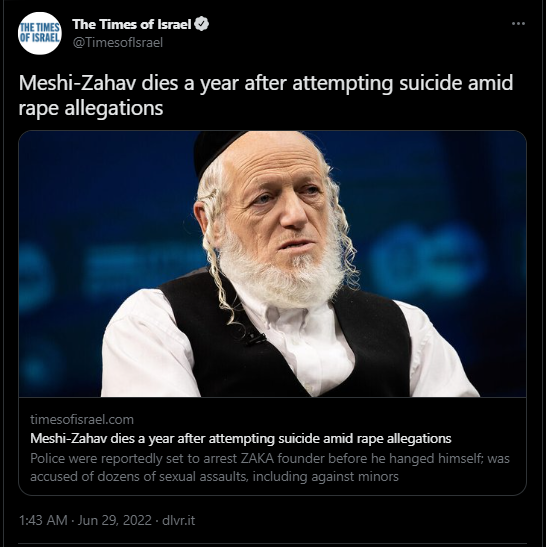Click the lapel microphone in the photo
546x547 pixels.
(255, 338)
